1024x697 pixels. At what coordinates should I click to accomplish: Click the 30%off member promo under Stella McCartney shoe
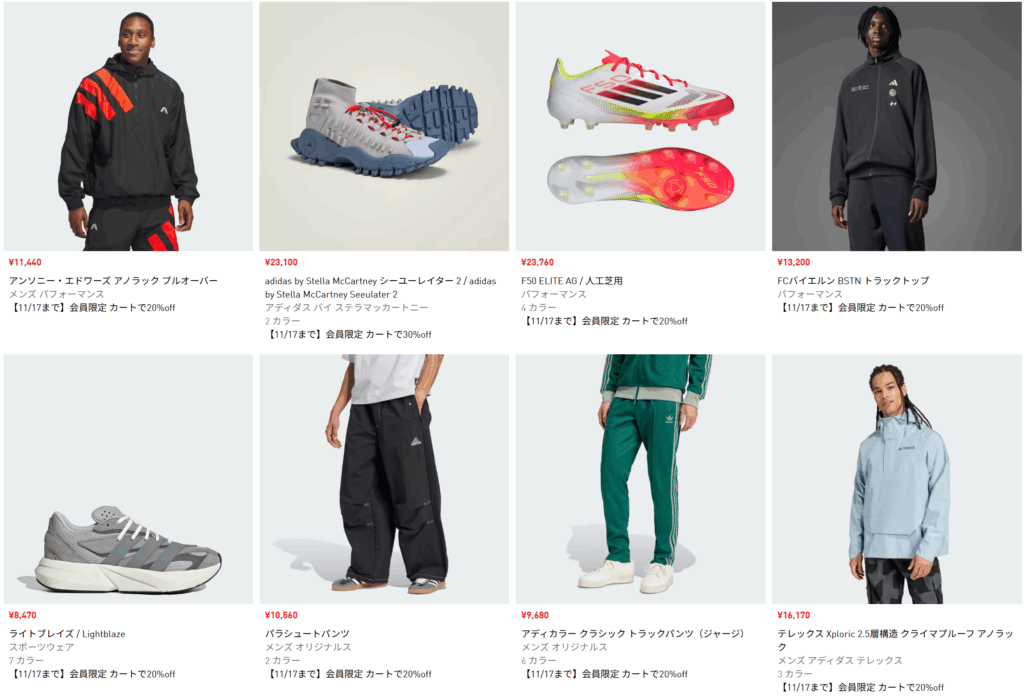348,334
